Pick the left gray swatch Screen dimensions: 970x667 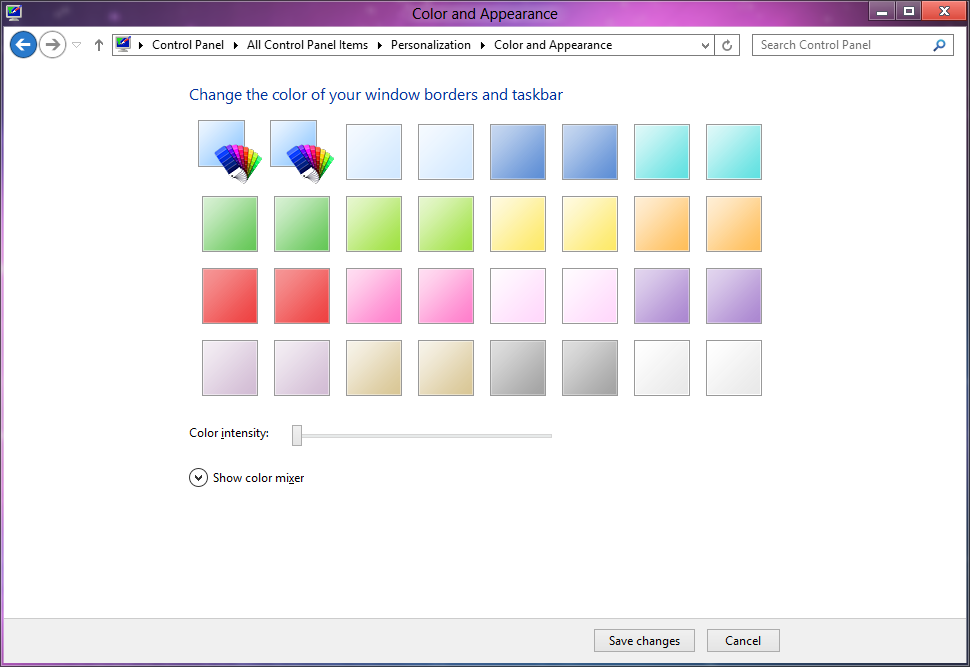coord(518,368)
